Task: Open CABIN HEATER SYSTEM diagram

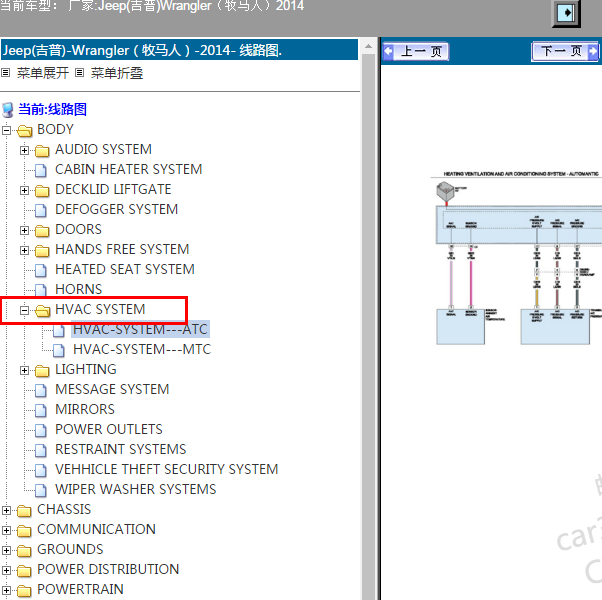Action: 129,169
